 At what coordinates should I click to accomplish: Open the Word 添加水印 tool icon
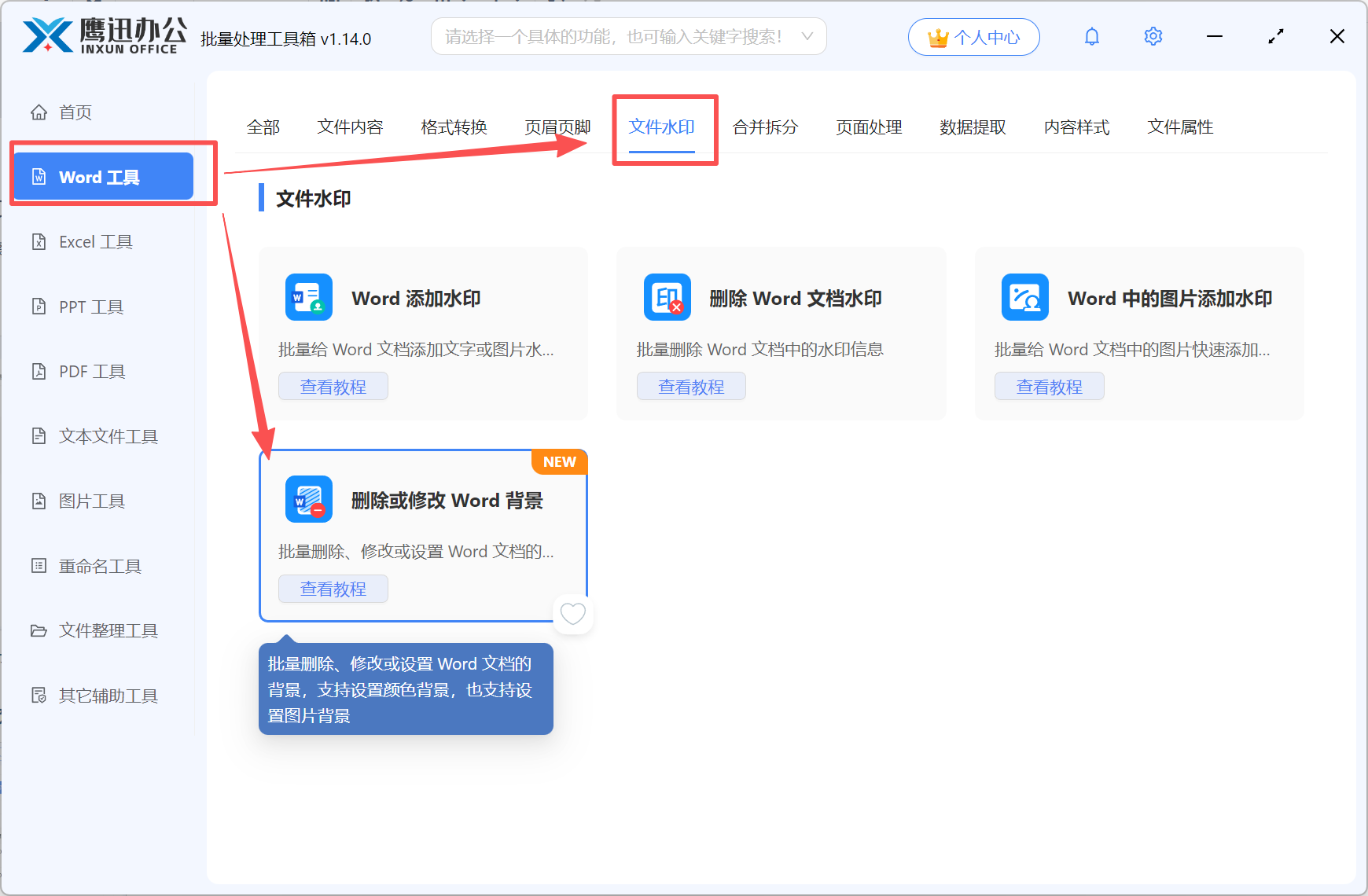tap(309, 297)
